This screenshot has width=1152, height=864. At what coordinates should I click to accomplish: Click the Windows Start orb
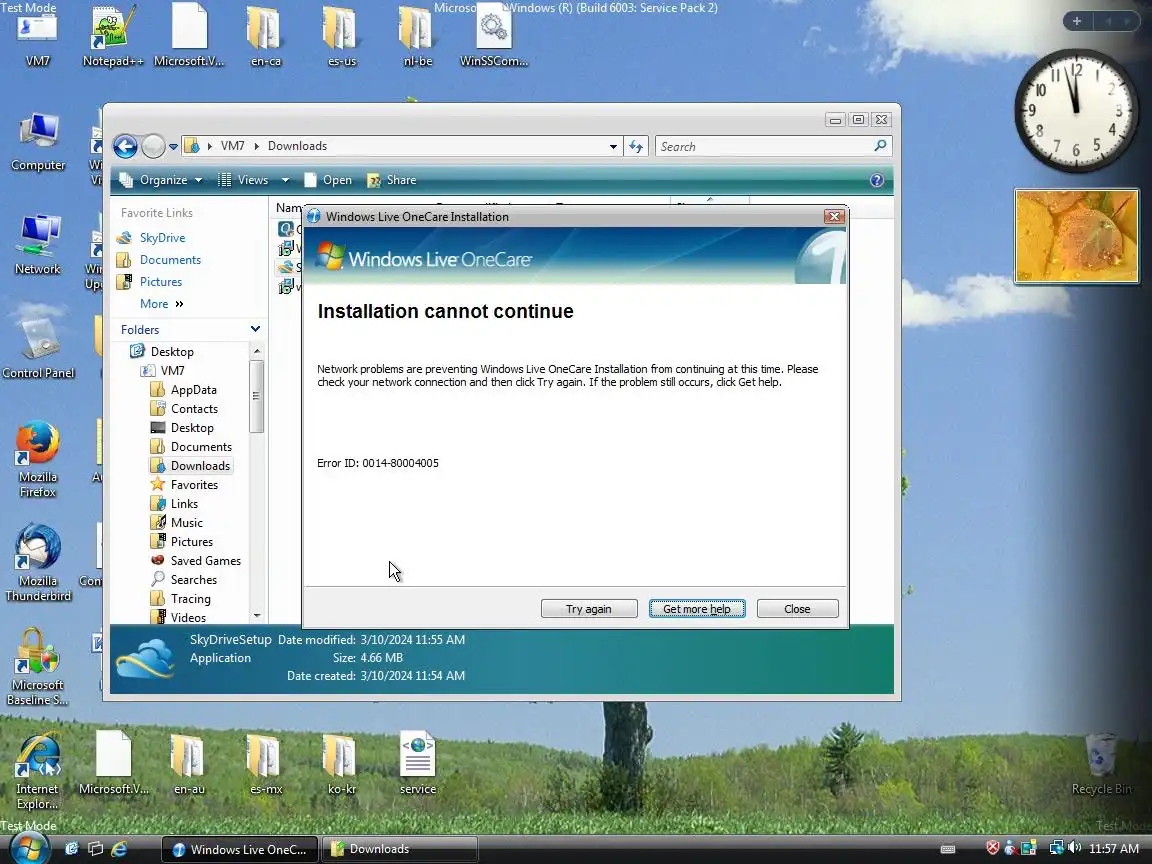(29, 849)
